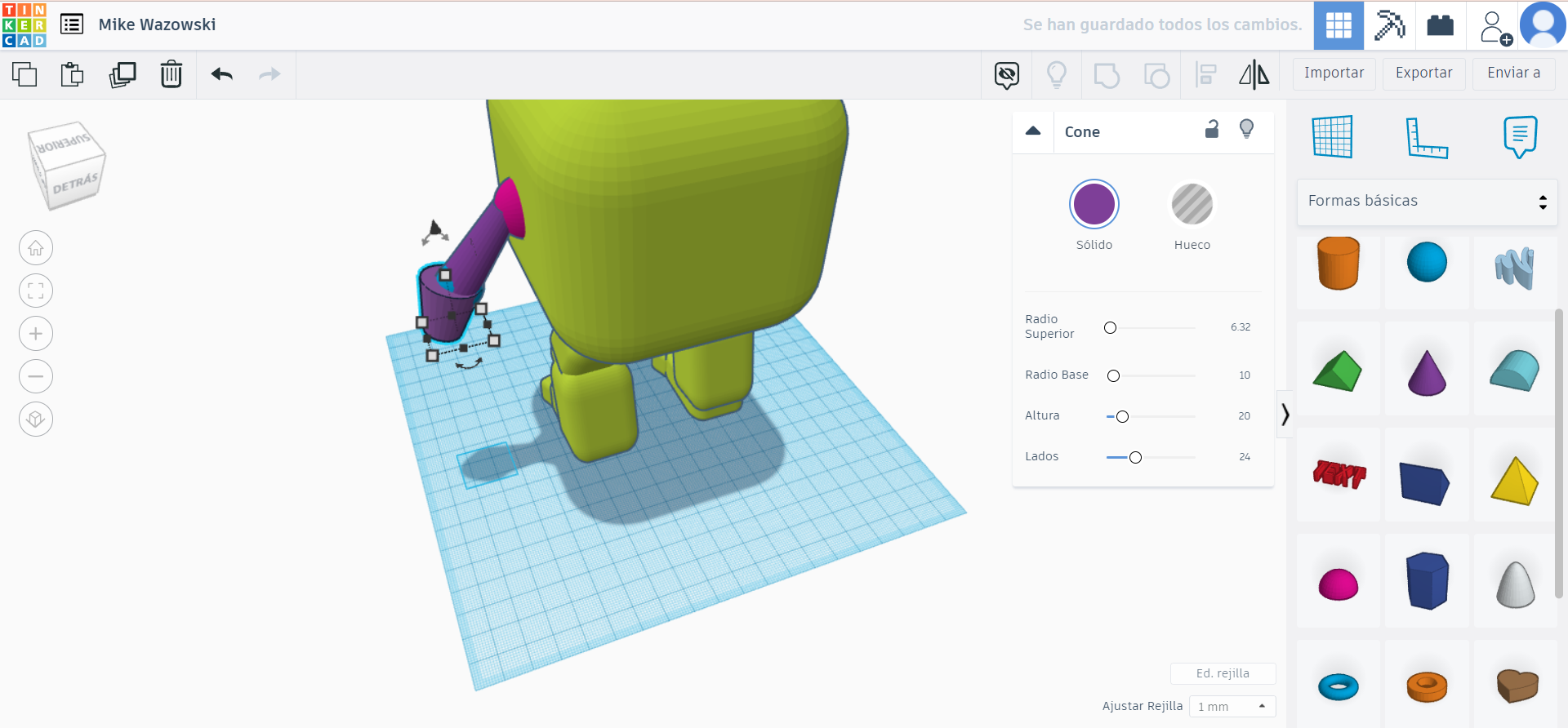This screenshot has height=728, width=1568.
Task: Click the Exportar button
Action: click(1423, 73)
